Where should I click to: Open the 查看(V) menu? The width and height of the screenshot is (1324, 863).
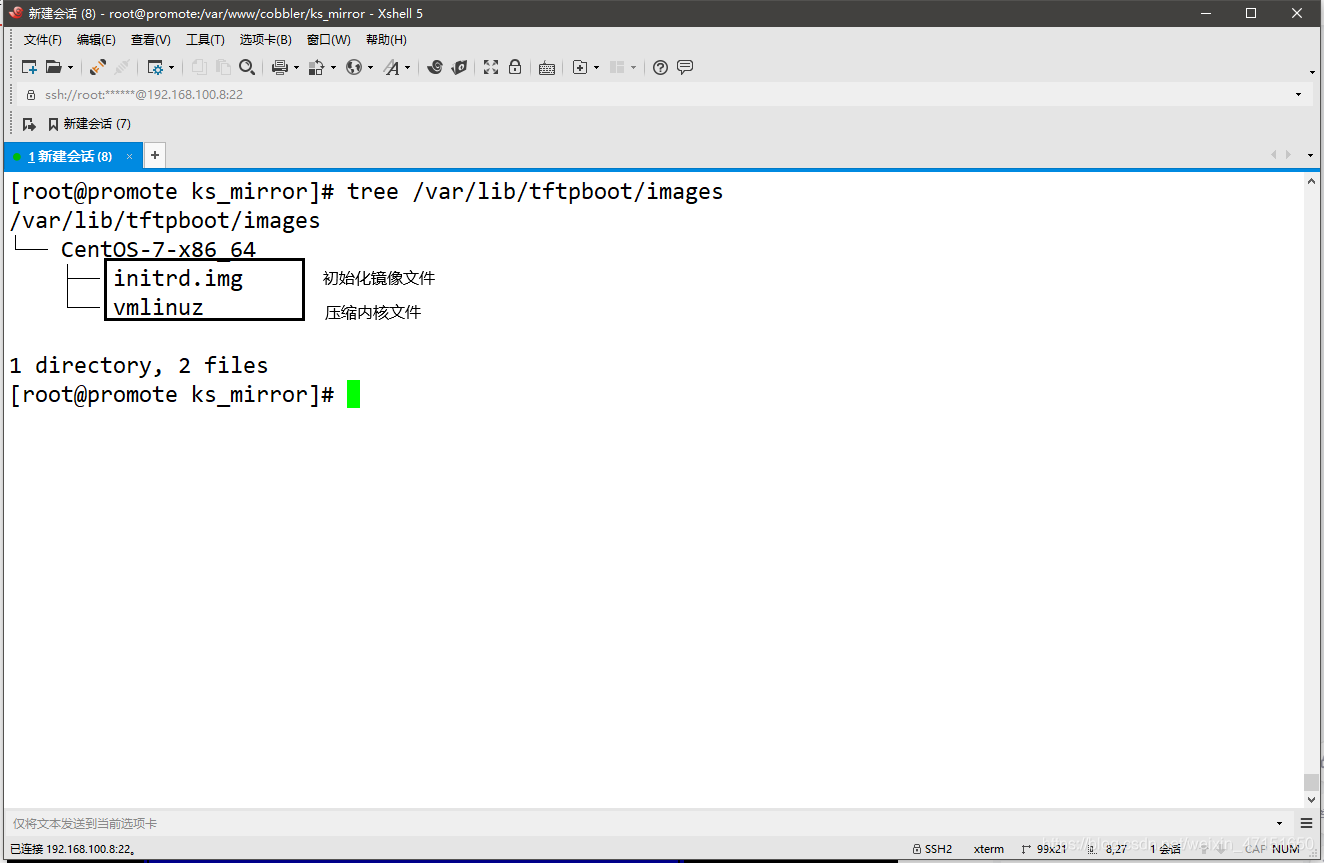click(151, 40)
